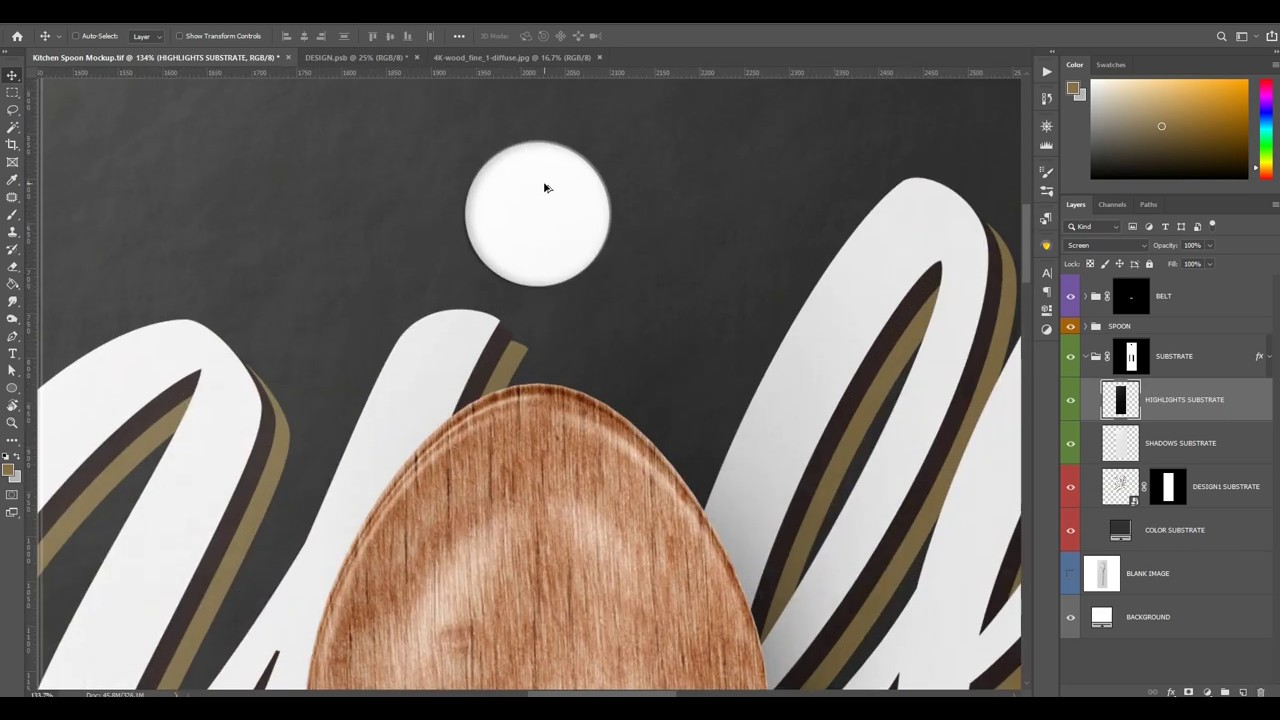
Task: Open the Actions panel play icon
Action: [x=1046, y=72]
